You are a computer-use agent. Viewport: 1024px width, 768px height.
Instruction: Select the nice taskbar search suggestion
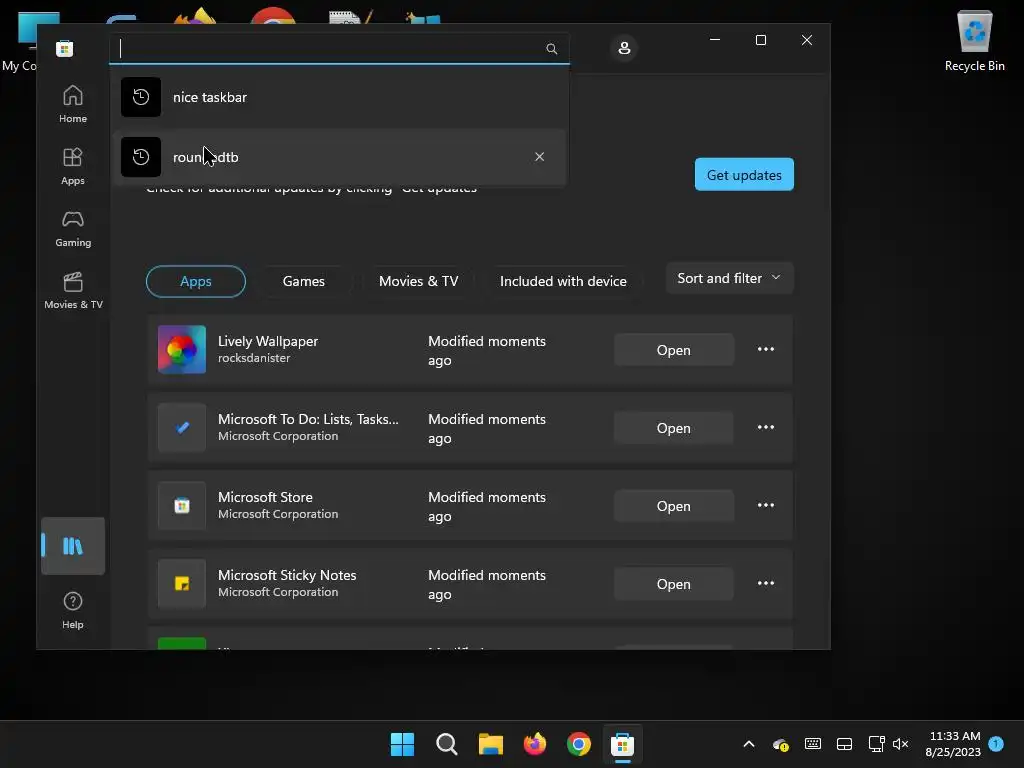[x=339, y=97]
